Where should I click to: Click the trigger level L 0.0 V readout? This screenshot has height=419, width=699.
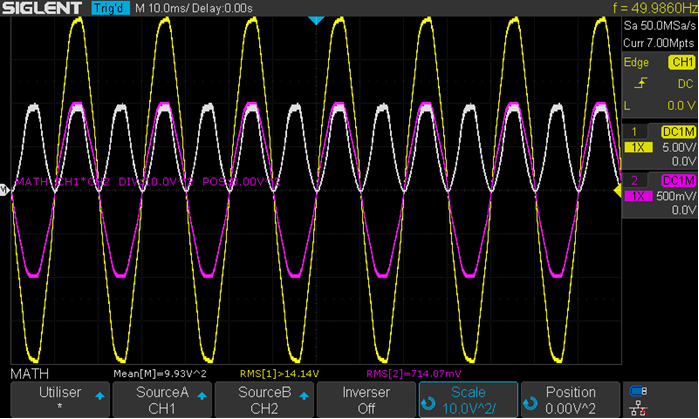(660, 106)
